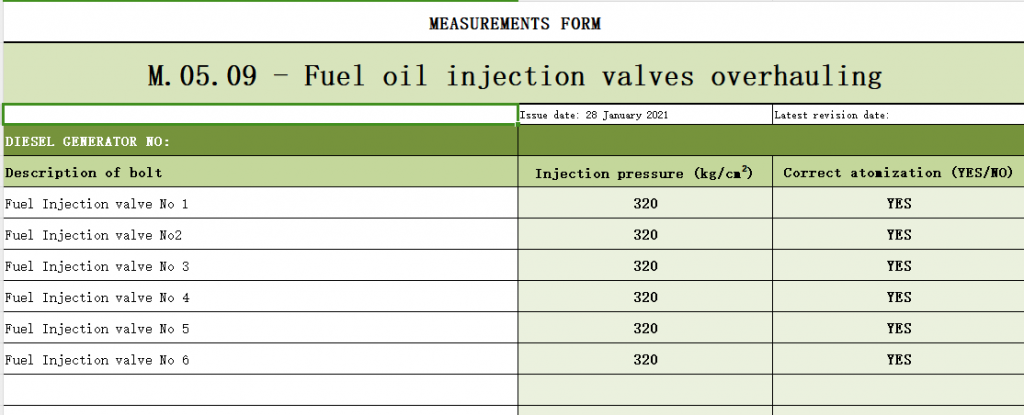Select the Fuel Injection valve No 1 cell
Image resolution: width=1024 pixels, height=415 pixels.
tap(260, 204)
